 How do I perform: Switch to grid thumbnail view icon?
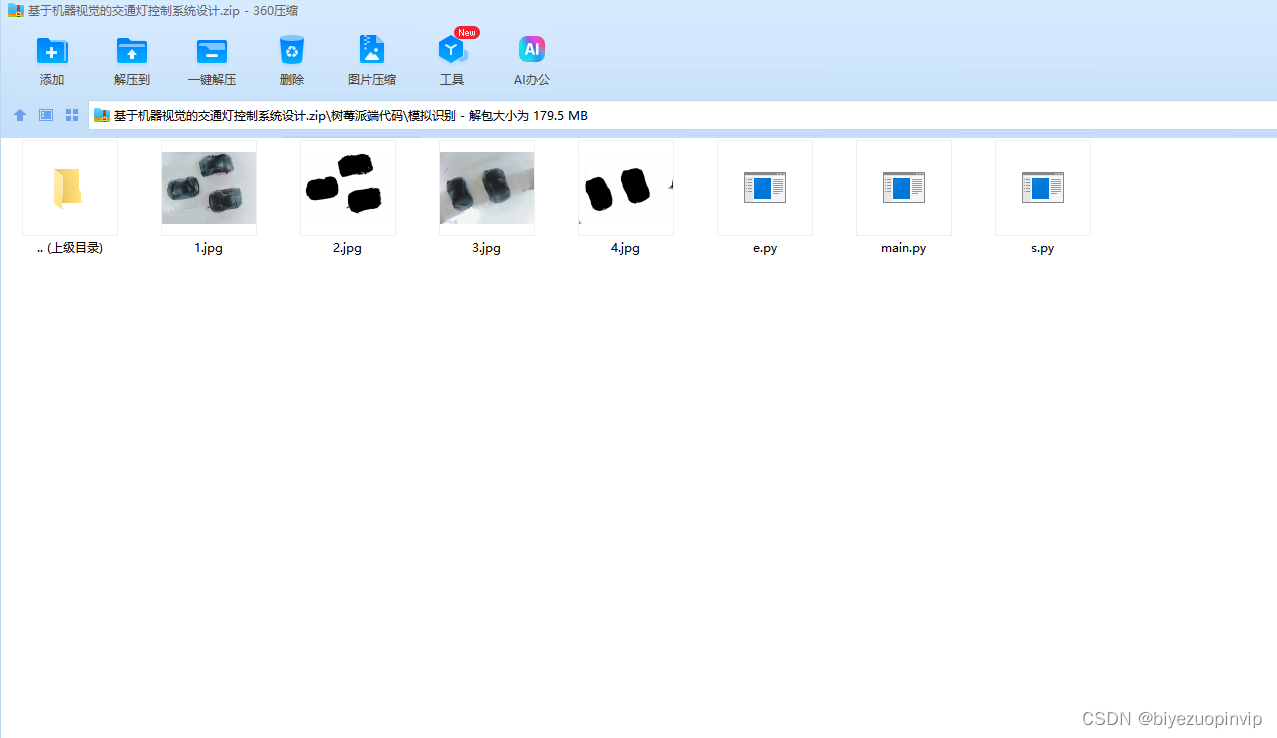pos(72,115)
